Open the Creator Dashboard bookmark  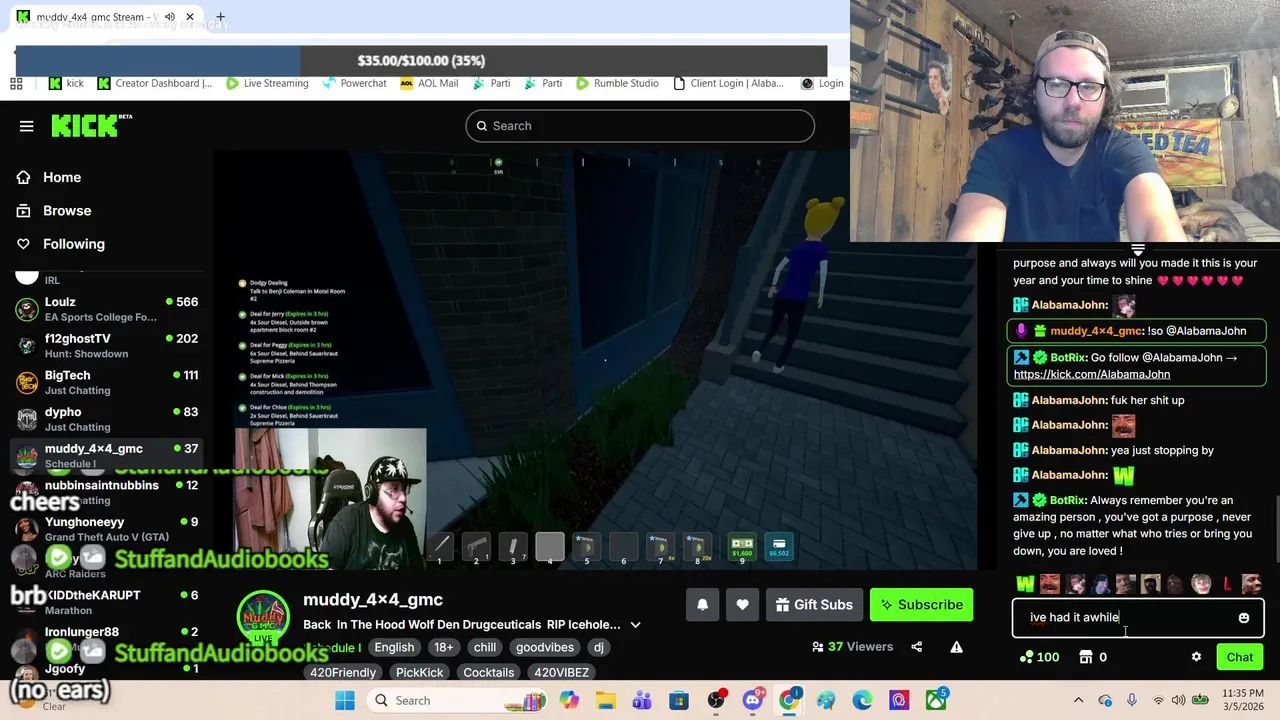[x=155, y=83]
